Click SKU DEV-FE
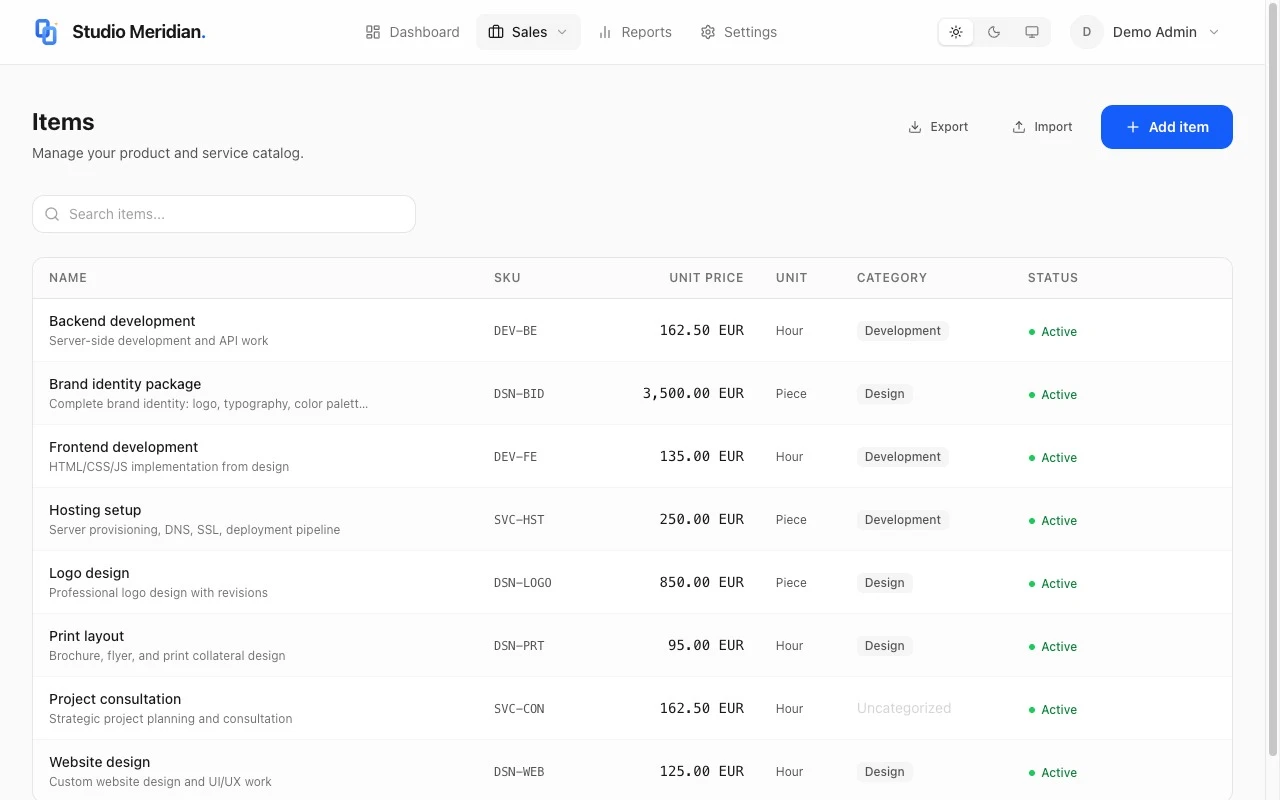Screen dimensions: 1280x800 515,457
